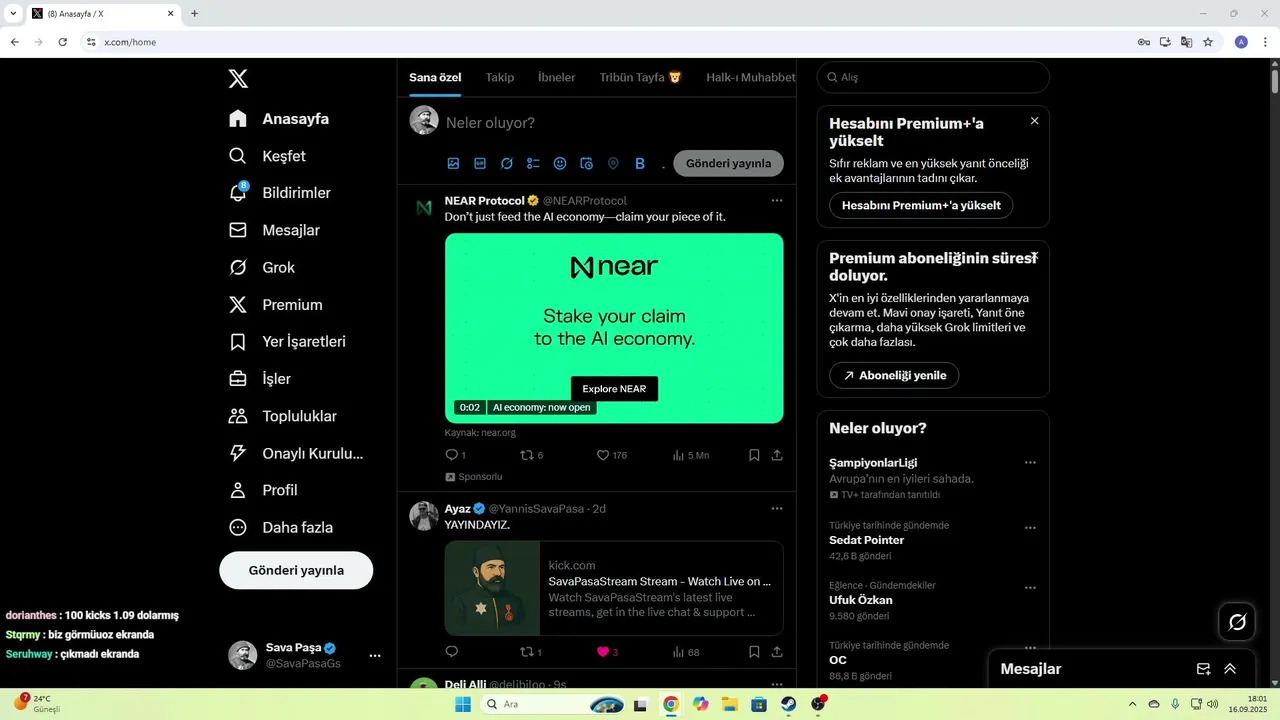1280x720 pixels.
Task: Open more options on Ayaz post
Action: 777,509
